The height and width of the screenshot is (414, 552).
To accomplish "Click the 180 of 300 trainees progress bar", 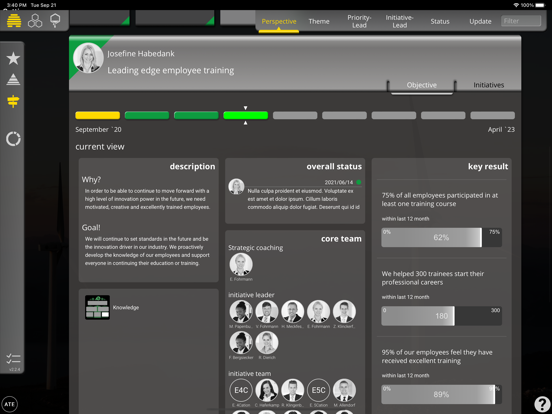I will pos(441,316).
